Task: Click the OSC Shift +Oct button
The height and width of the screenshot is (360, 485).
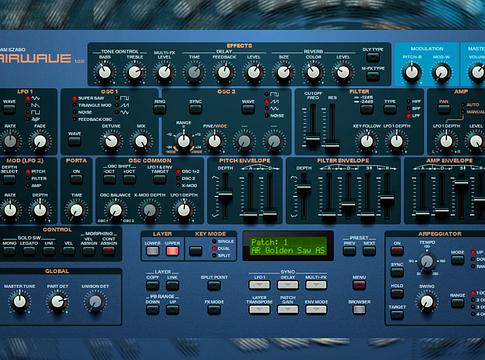Action: click(129, 179)
